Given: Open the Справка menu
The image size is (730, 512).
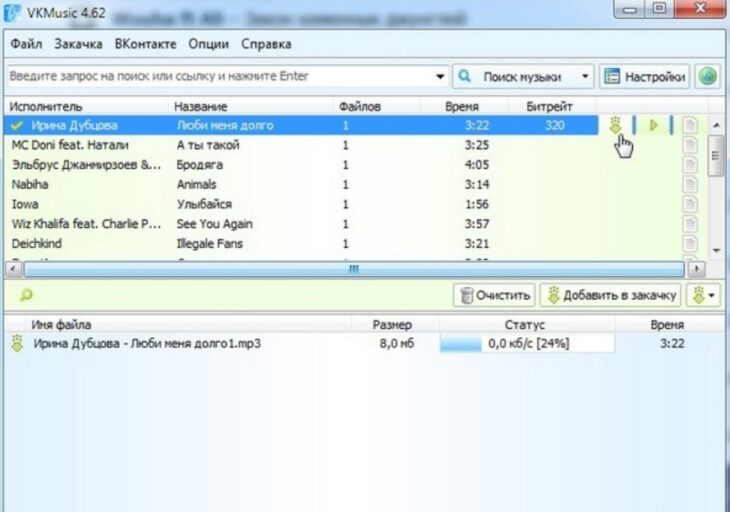Looking at the screenshot, I should click(x=266, y=44).
